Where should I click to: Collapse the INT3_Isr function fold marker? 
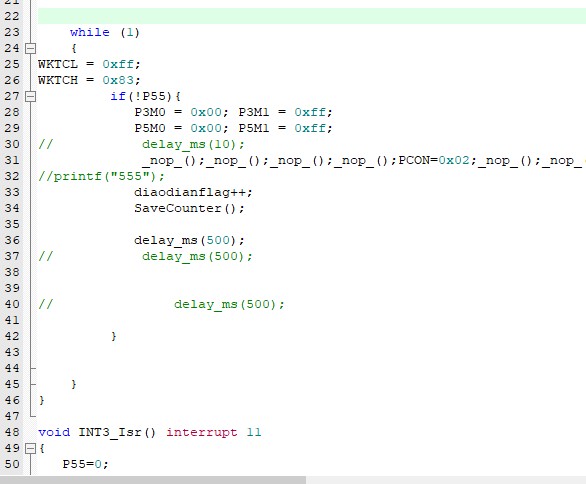[30, 448]
